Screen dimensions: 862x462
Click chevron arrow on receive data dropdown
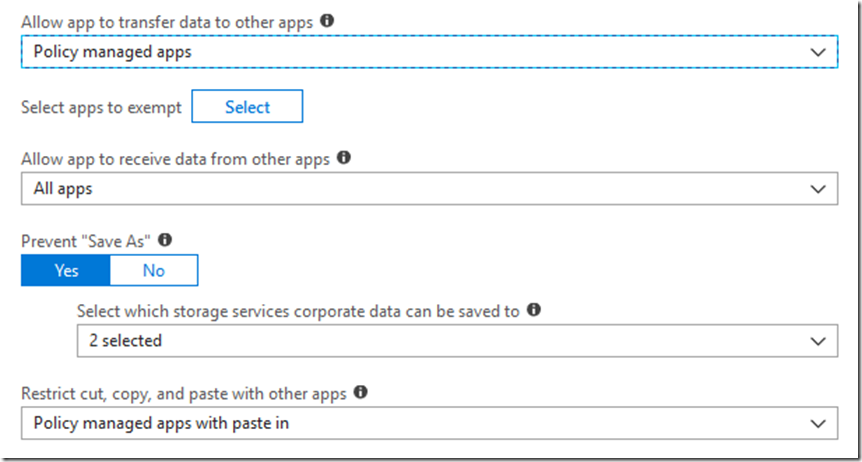point(818,189)
